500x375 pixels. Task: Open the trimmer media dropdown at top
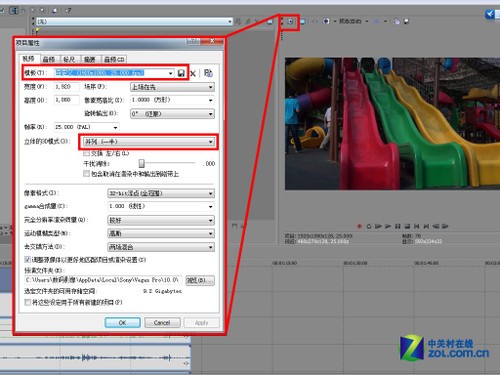134,21
